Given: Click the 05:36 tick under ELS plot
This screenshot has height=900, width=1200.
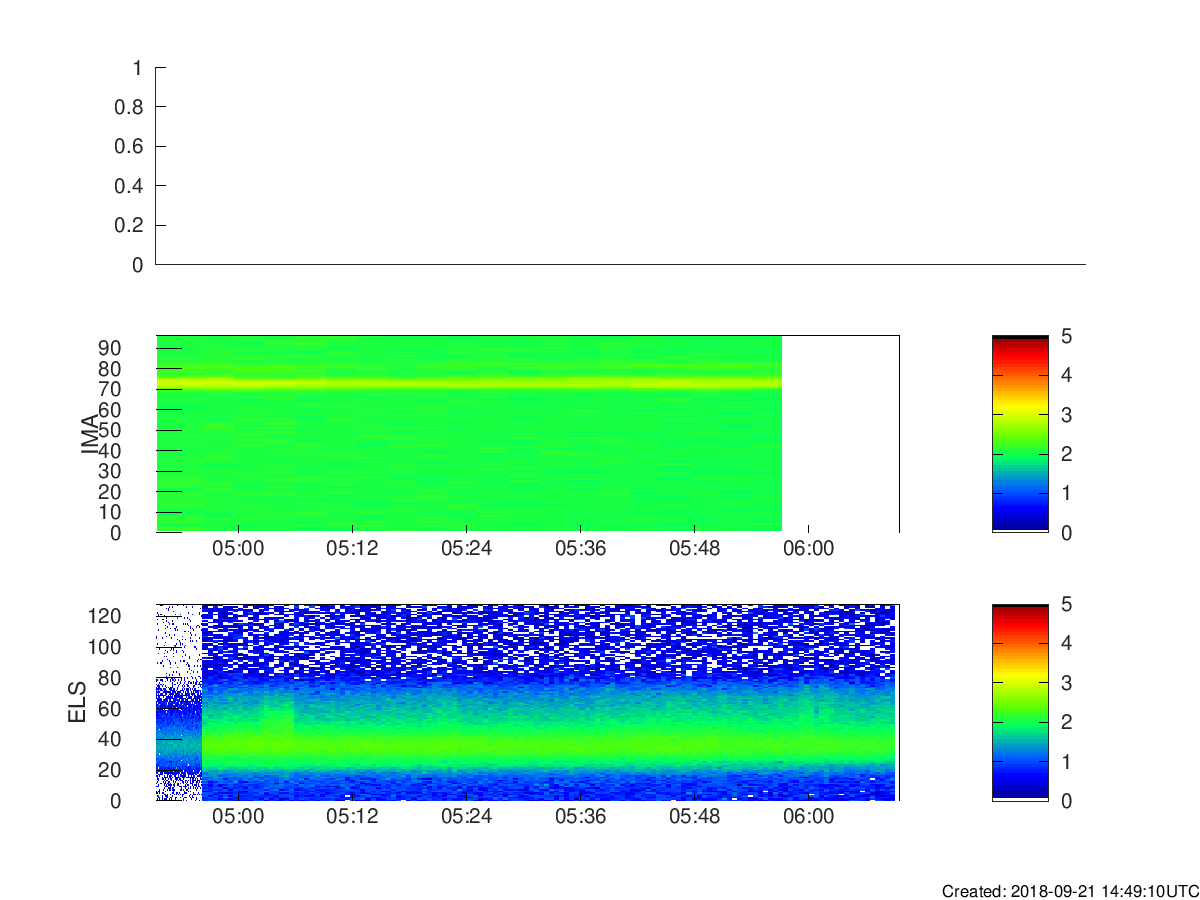Looking at the screenshot, I should 581,816.
